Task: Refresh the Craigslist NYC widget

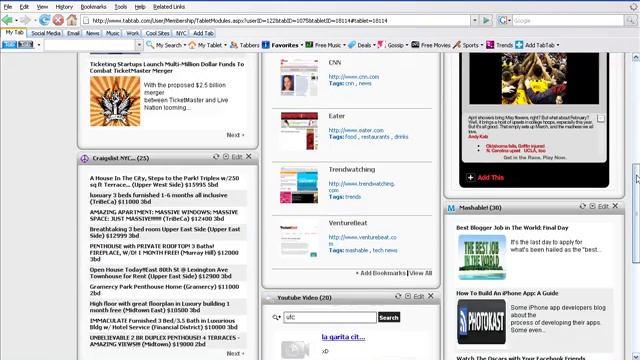Action: 216,157
